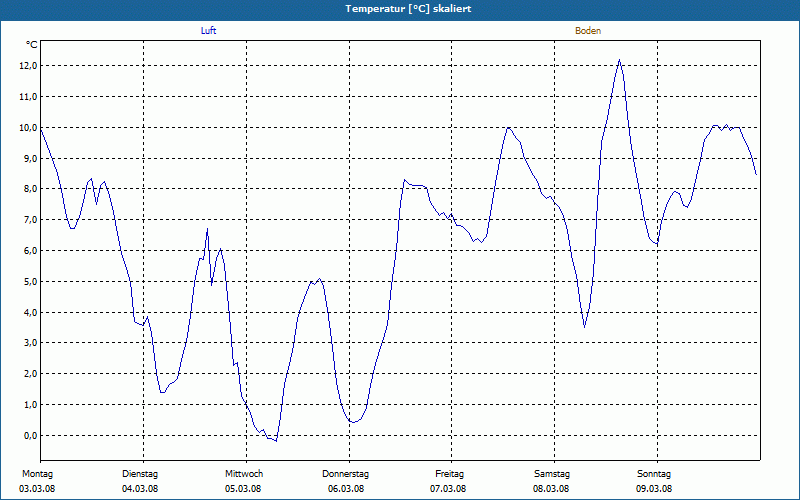Click the 'Samstag' day label
Image resolution: width=800 pixels, height=500 pixels.
552,474
